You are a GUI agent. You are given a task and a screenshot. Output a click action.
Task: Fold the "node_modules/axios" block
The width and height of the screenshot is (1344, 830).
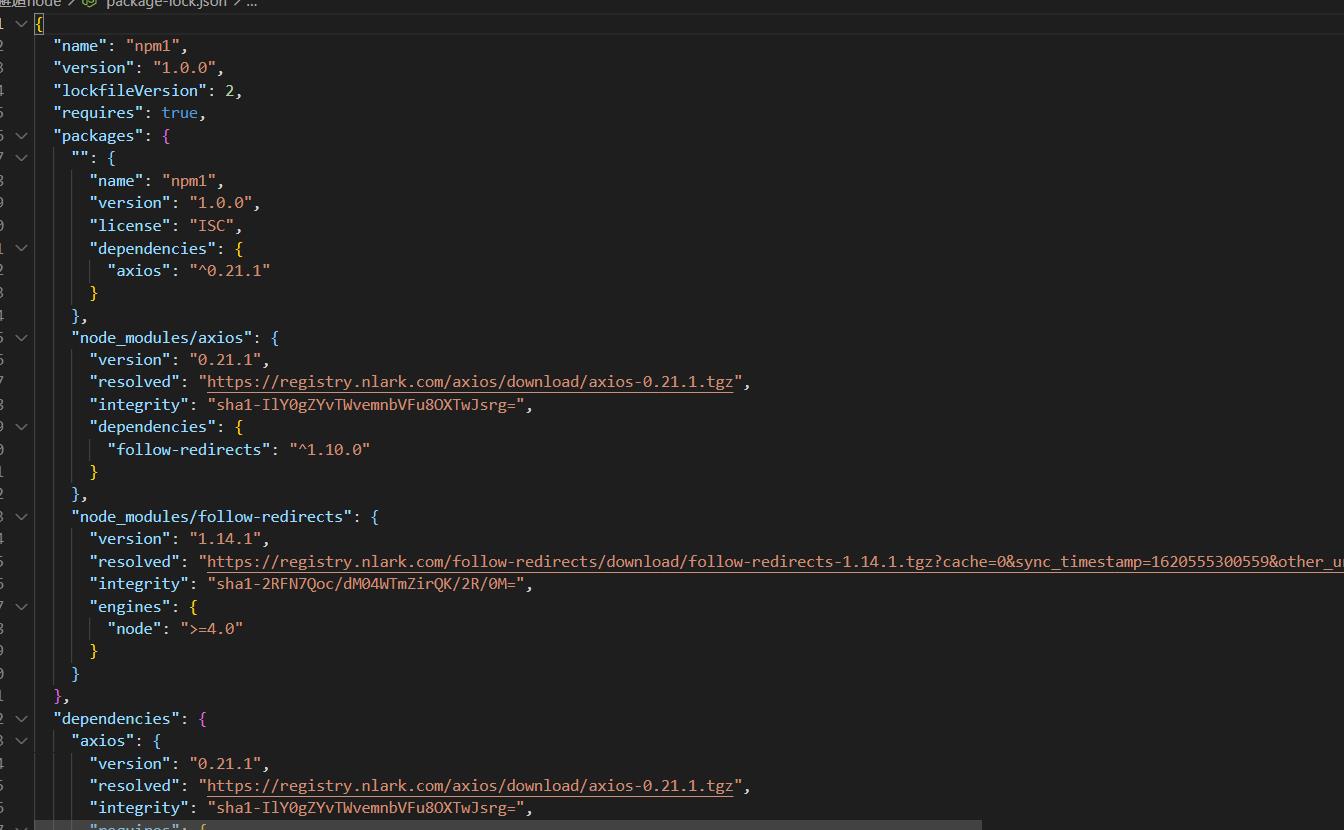pyautogui.click(x=21, y=337)
